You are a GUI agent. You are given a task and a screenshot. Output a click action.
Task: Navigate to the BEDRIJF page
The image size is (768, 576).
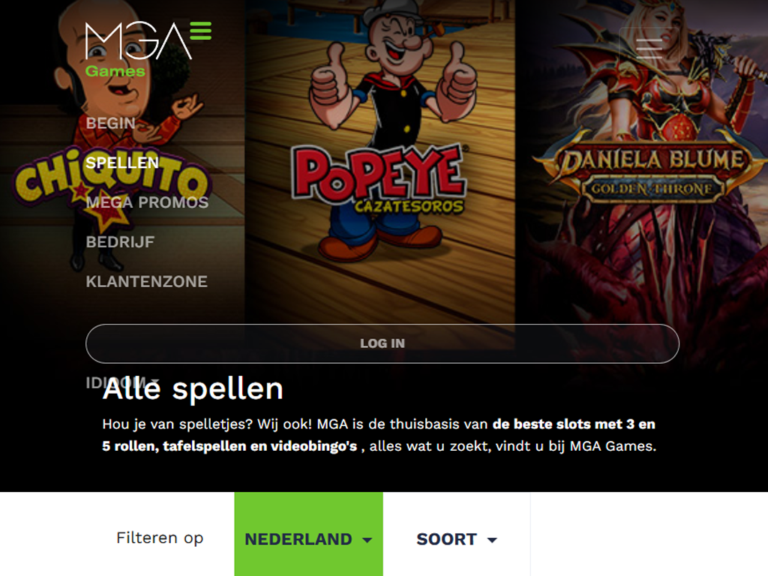[120, 242]
